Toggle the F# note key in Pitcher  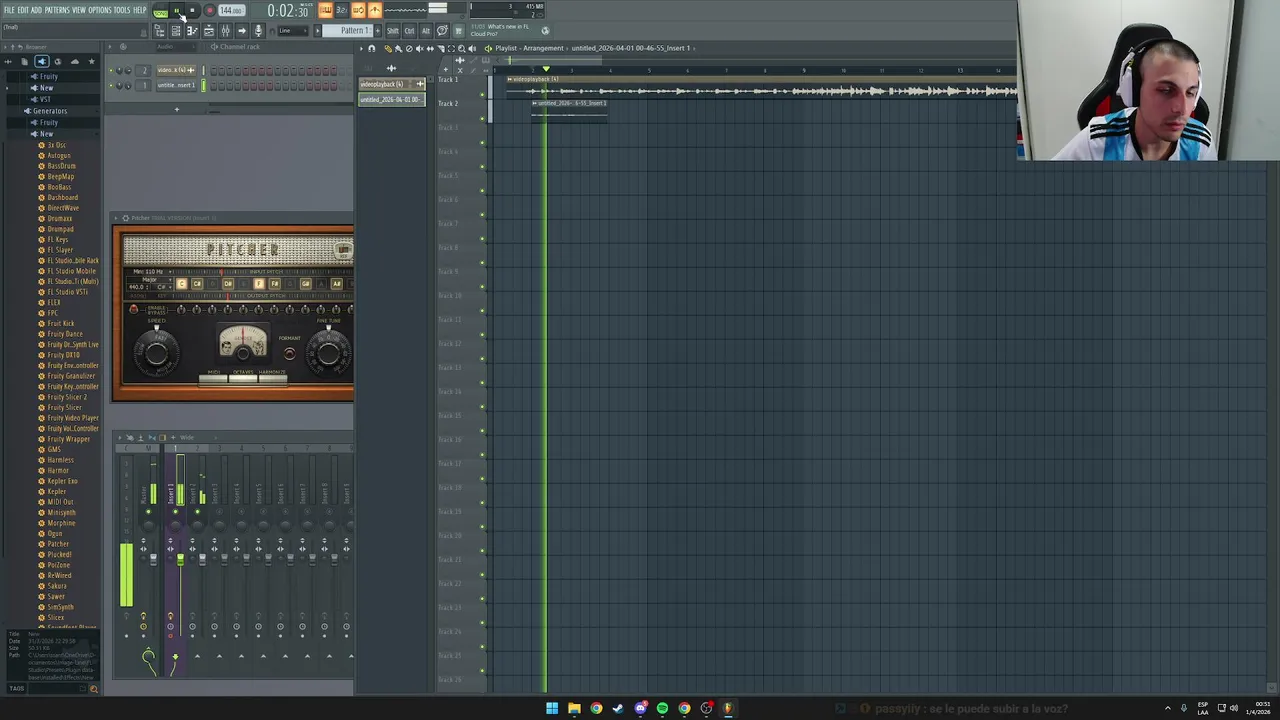click(x=275, y=284)
